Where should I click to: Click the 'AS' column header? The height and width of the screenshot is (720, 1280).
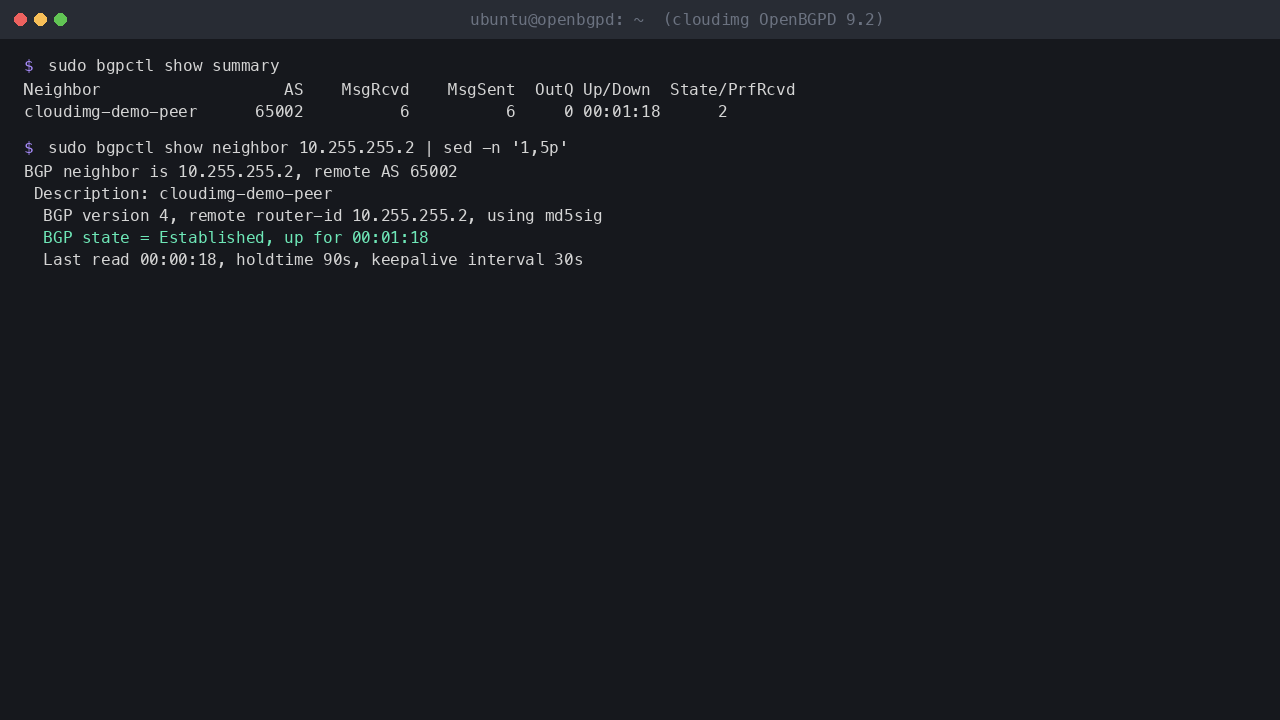pos(294,90)
